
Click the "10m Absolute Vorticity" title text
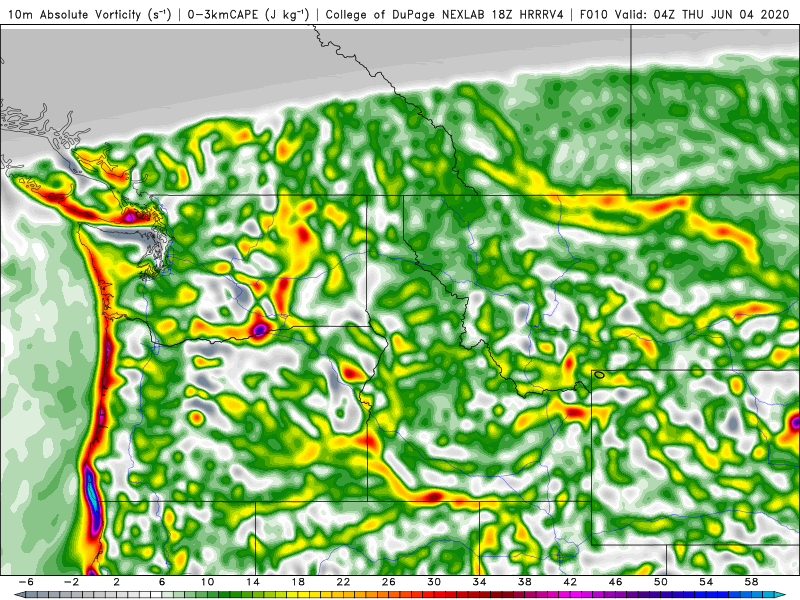pyautogui.click(x=74, y=14)
